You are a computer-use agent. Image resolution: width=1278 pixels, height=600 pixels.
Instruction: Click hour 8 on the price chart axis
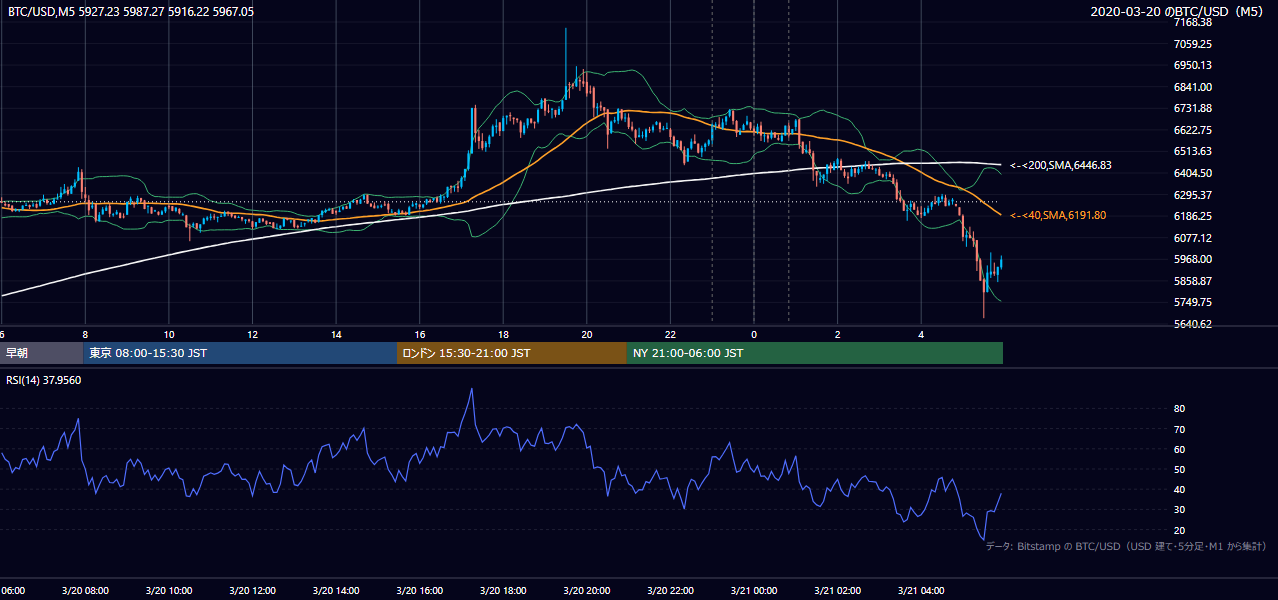(x=85, y=335)
